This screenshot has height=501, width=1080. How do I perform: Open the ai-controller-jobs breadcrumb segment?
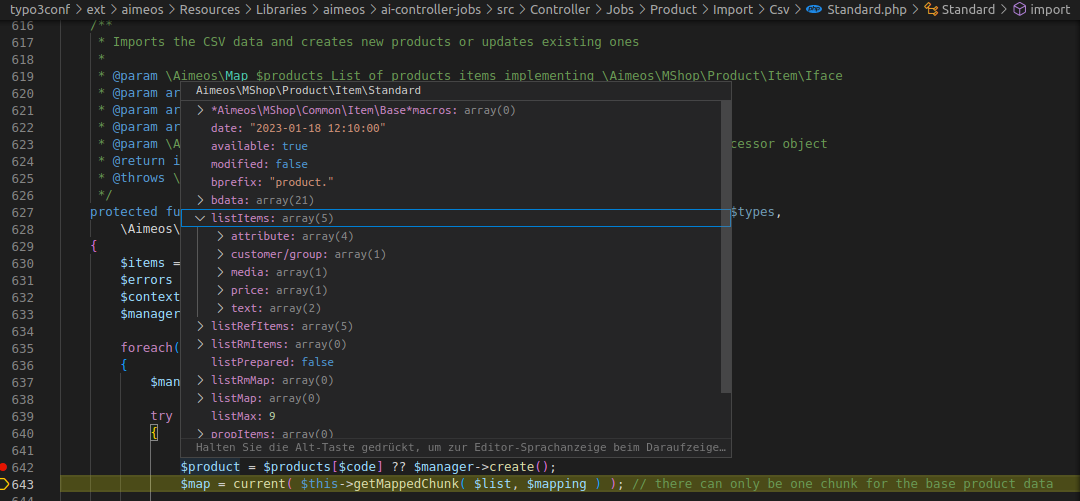coord(431,10)
